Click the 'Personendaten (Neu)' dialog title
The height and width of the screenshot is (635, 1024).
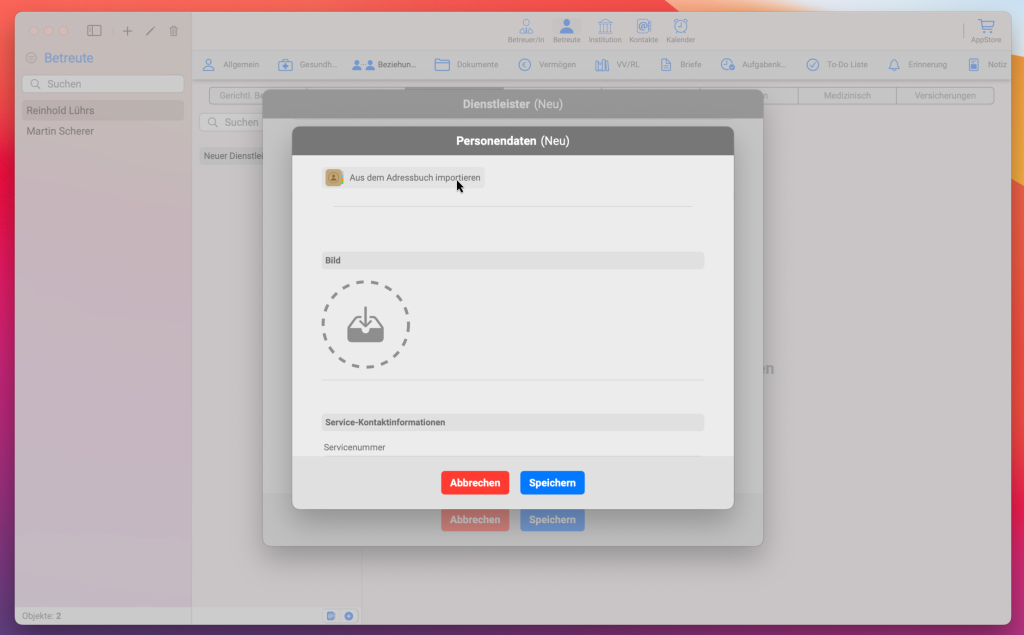click(513, 141)
